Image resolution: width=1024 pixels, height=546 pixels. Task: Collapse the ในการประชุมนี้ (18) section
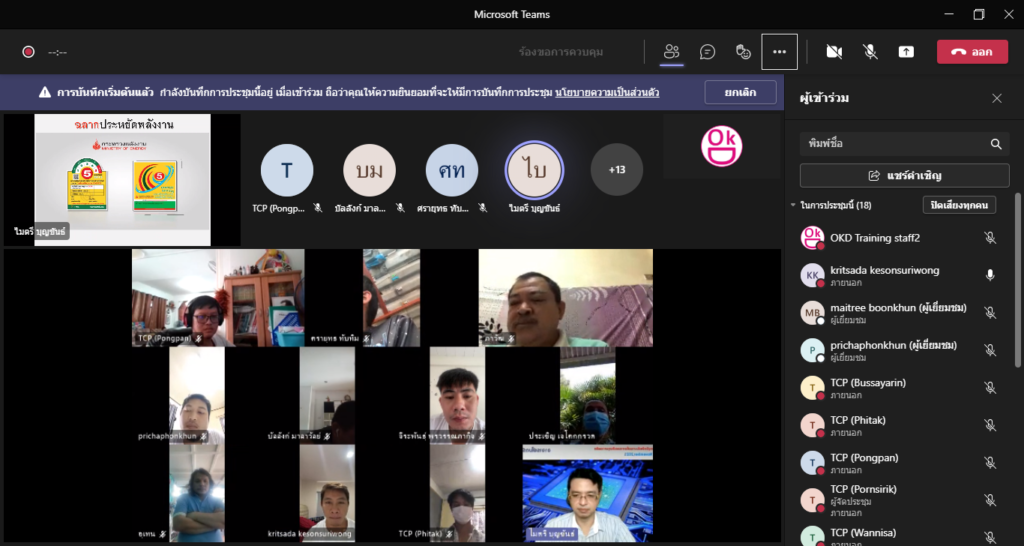coord(793,205)
